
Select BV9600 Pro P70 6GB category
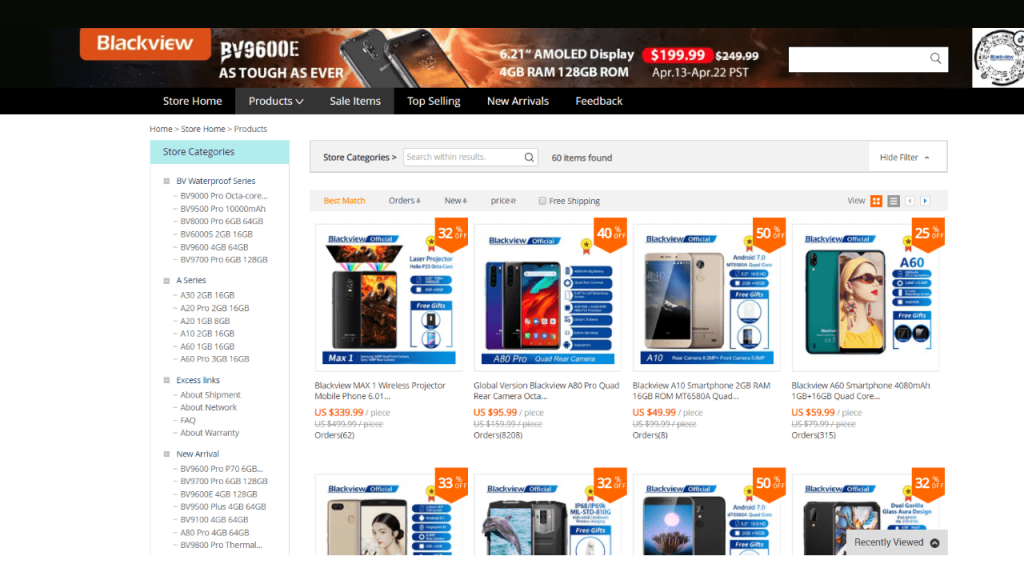[x=221, y=469]
